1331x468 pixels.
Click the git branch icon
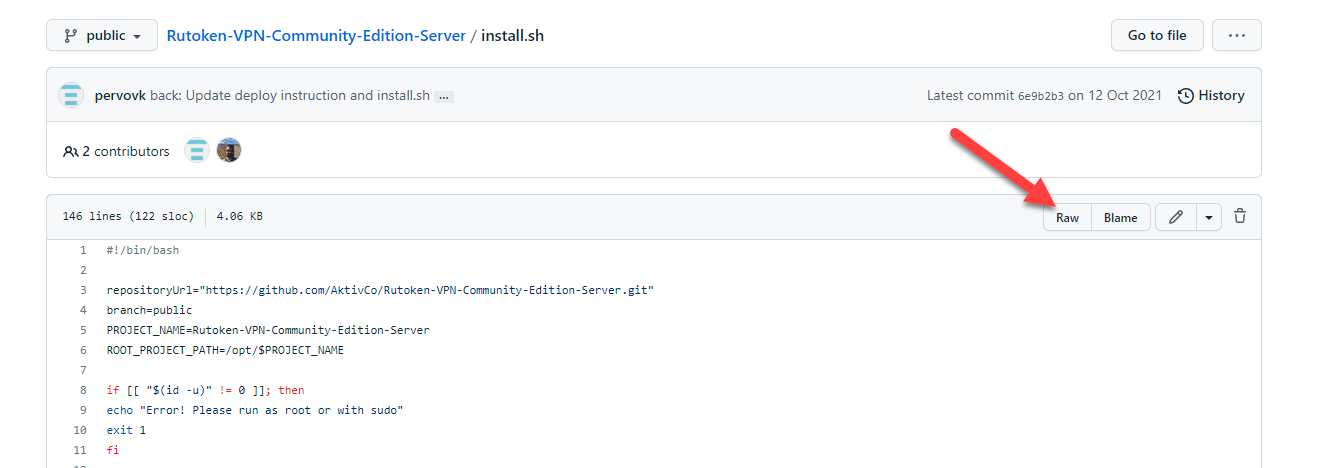pyautogui.click(x=71, y=36)
